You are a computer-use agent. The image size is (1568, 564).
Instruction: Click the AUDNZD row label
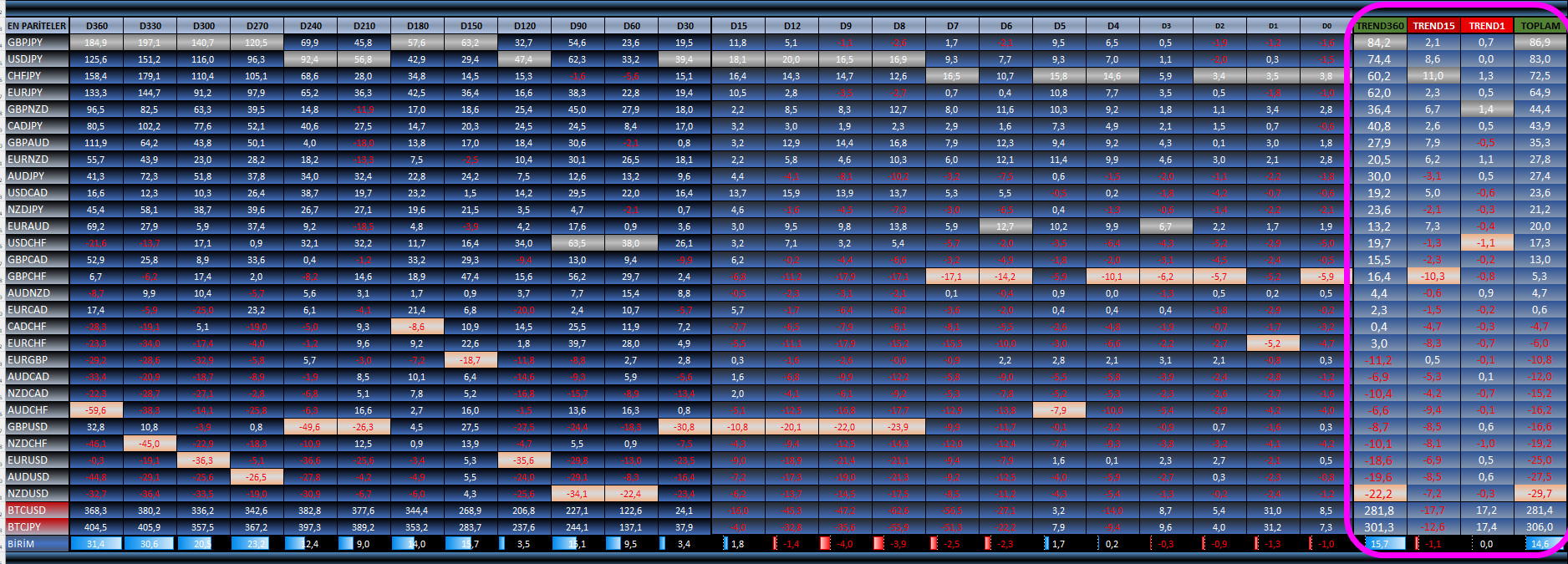point(36,293)
